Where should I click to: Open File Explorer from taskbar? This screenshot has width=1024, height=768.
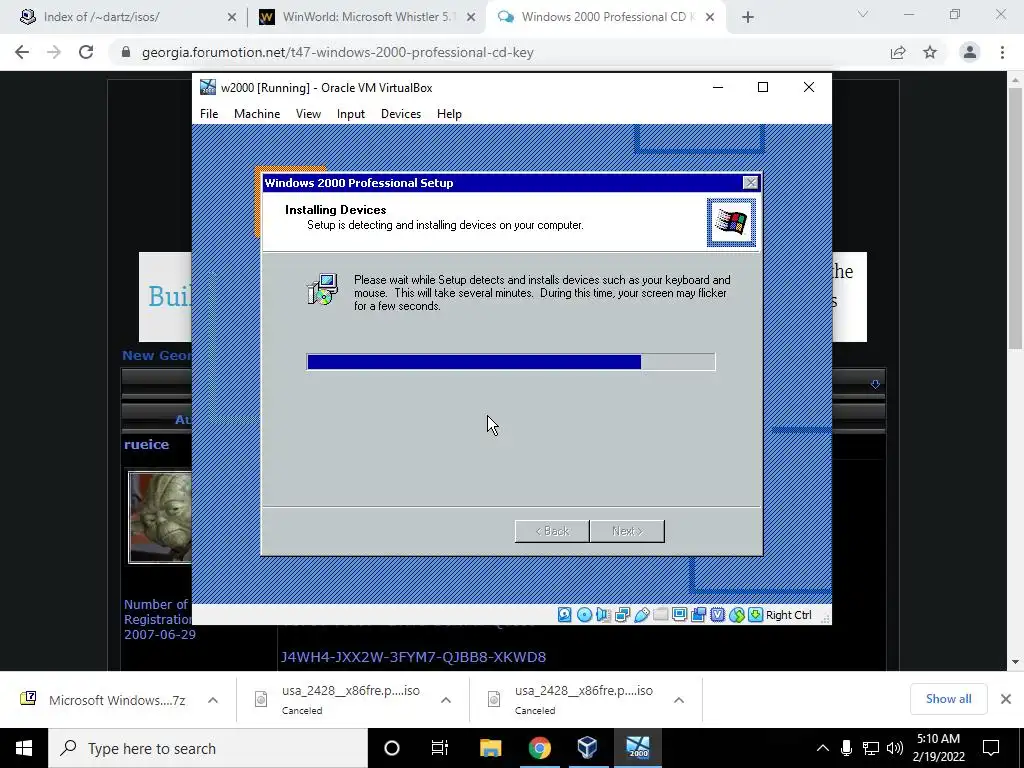click(490, 748)
